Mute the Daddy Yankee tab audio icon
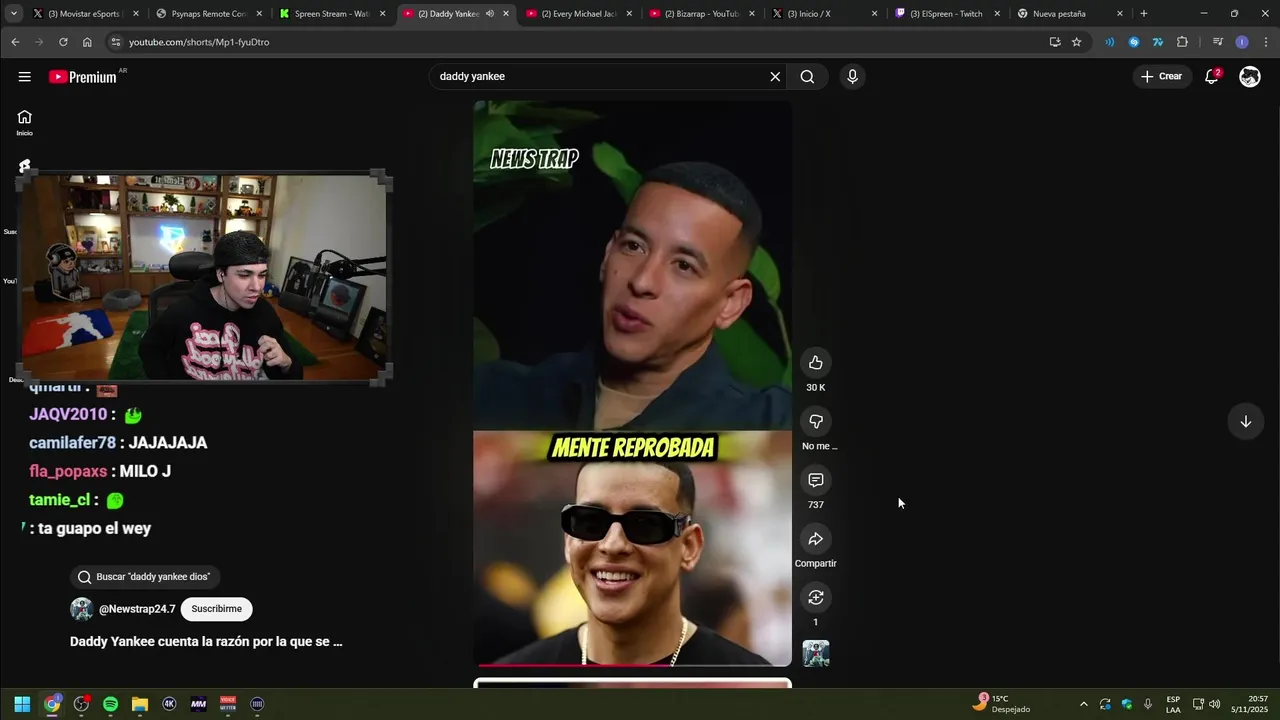1280x720 pixels. (490, 14)
